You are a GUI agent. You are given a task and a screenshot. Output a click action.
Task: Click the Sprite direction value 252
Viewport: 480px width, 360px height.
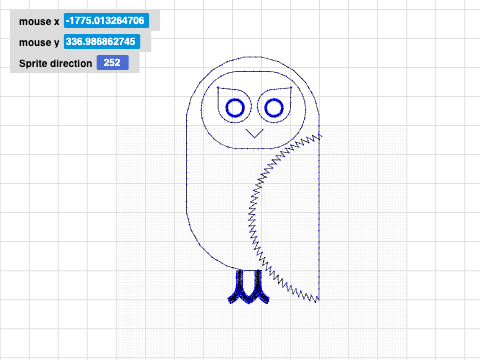pos(112,63)
